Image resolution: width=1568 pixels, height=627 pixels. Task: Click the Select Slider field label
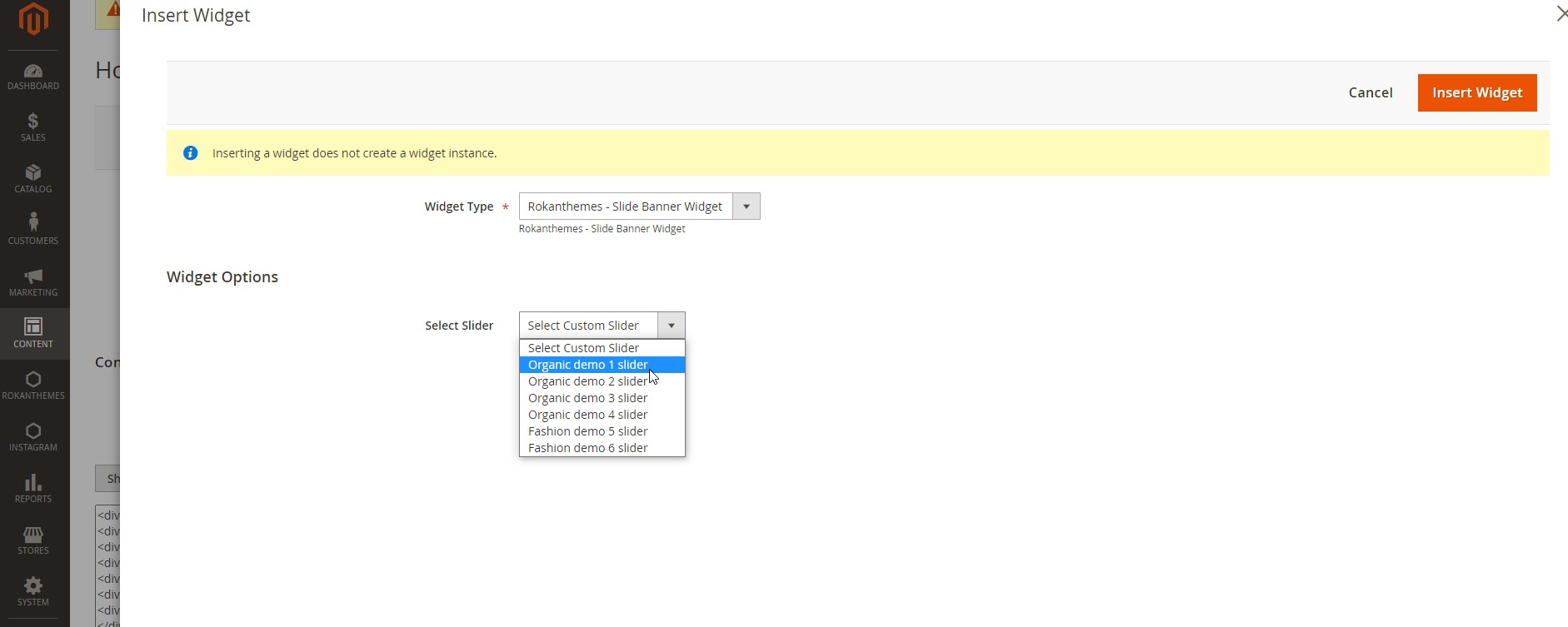(x=459, y=326)
